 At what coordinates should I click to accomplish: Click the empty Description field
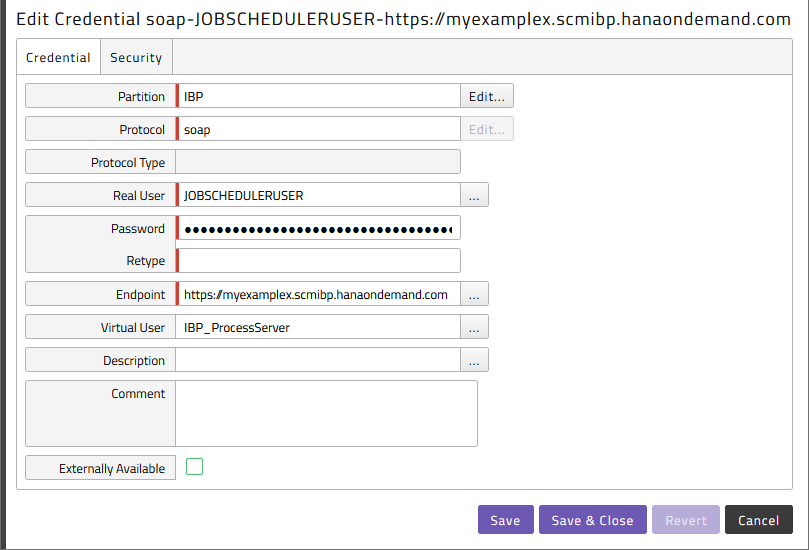pos(318,360)
